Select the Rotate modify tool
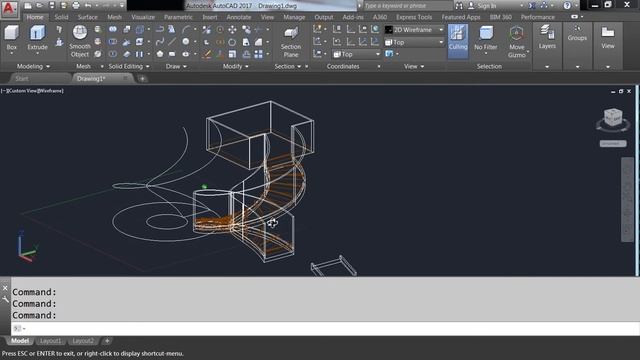Viewport: 640px width, 360px height. tap(232, 42)
